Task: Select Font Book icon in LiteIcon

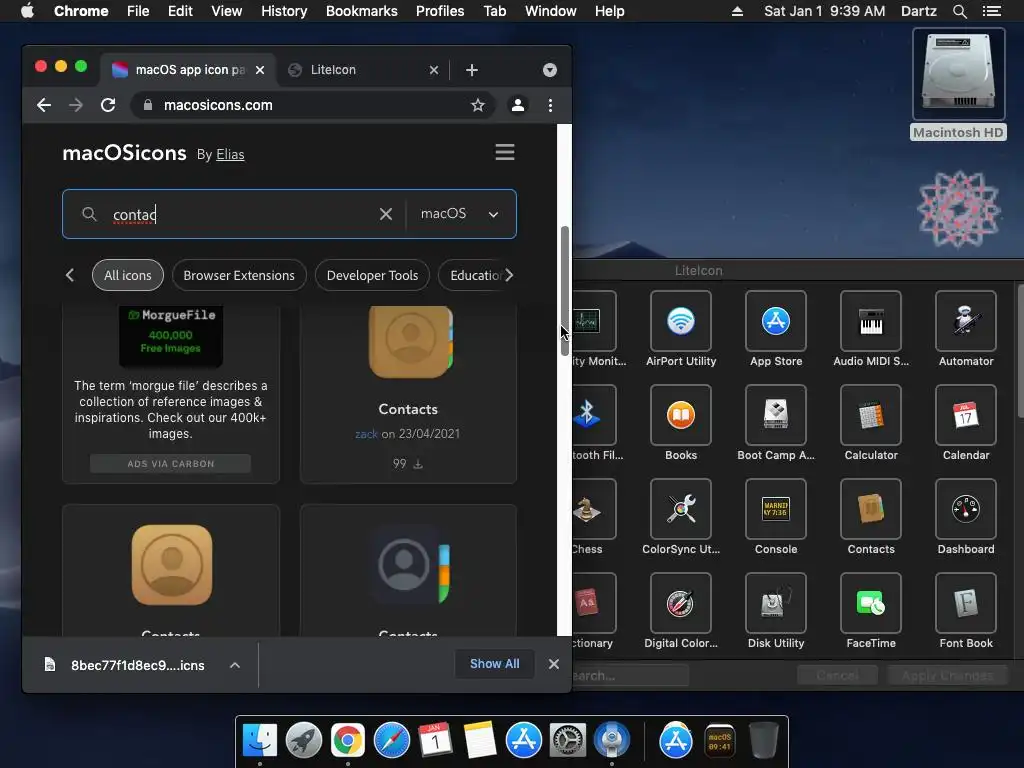Action: (x=966, y=603)
